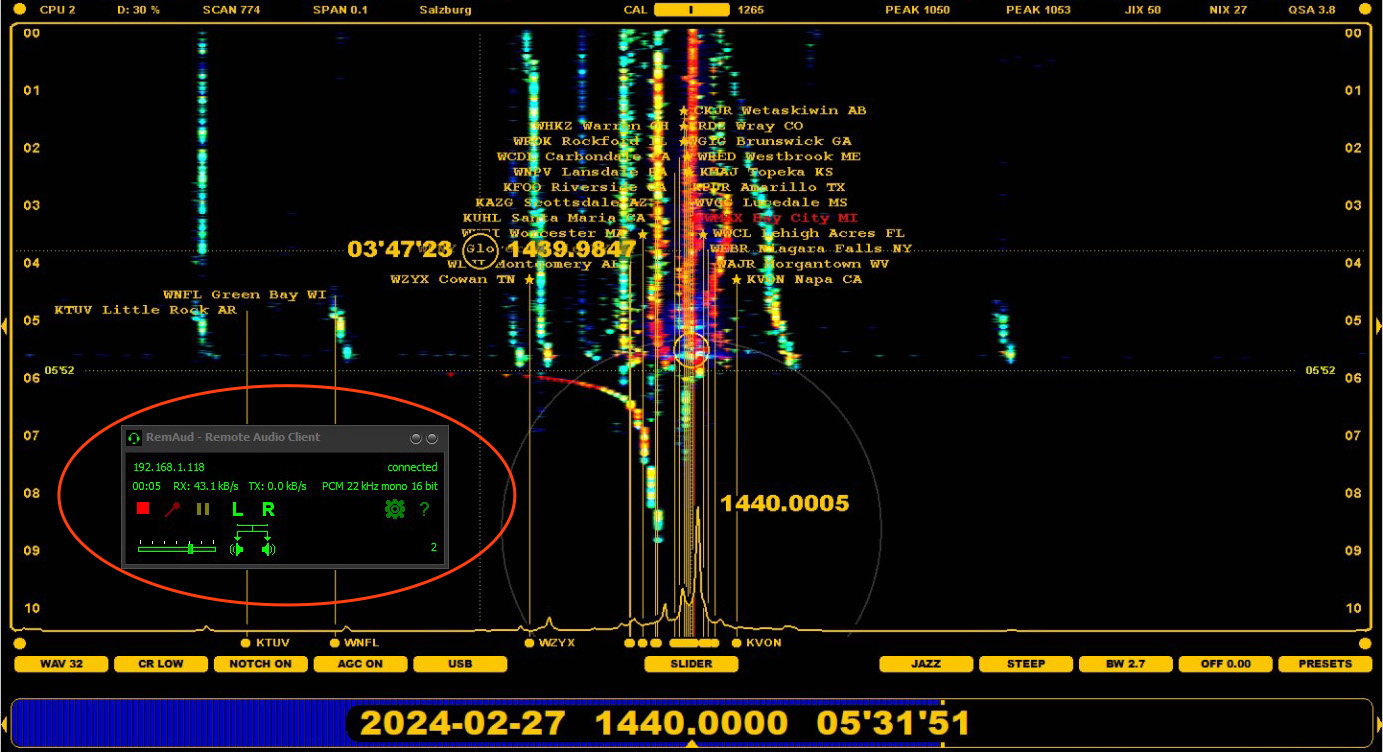Click the RemAud headphone icon
This screenshot has height=752, width=1383.
click(134, 438)
